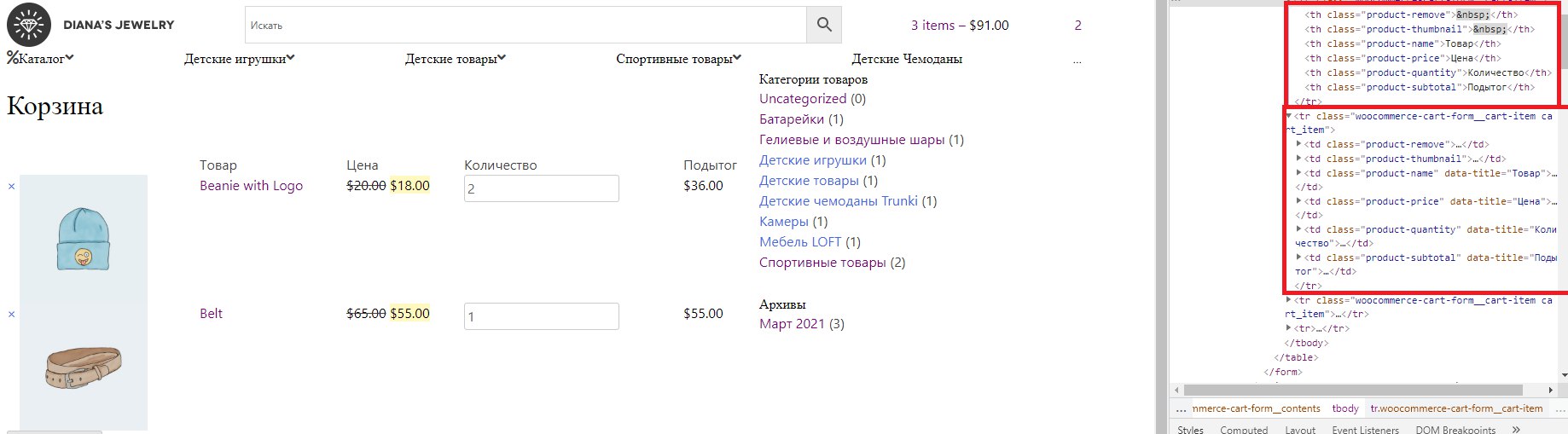Expand the Детские игрушки menu
The image size is (1568, 434).
click(239, 59)
